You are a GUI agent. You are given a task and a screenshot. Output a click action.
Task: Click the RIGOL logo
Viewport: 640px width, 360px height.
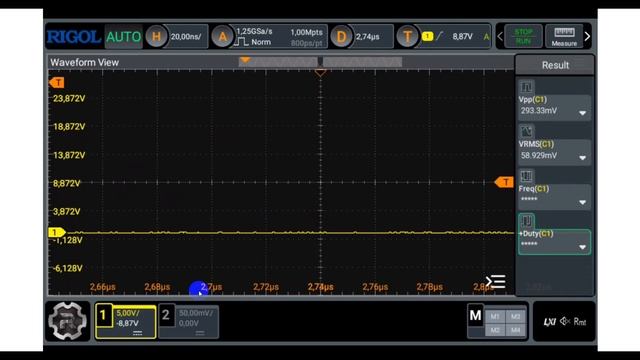point(74,37)
